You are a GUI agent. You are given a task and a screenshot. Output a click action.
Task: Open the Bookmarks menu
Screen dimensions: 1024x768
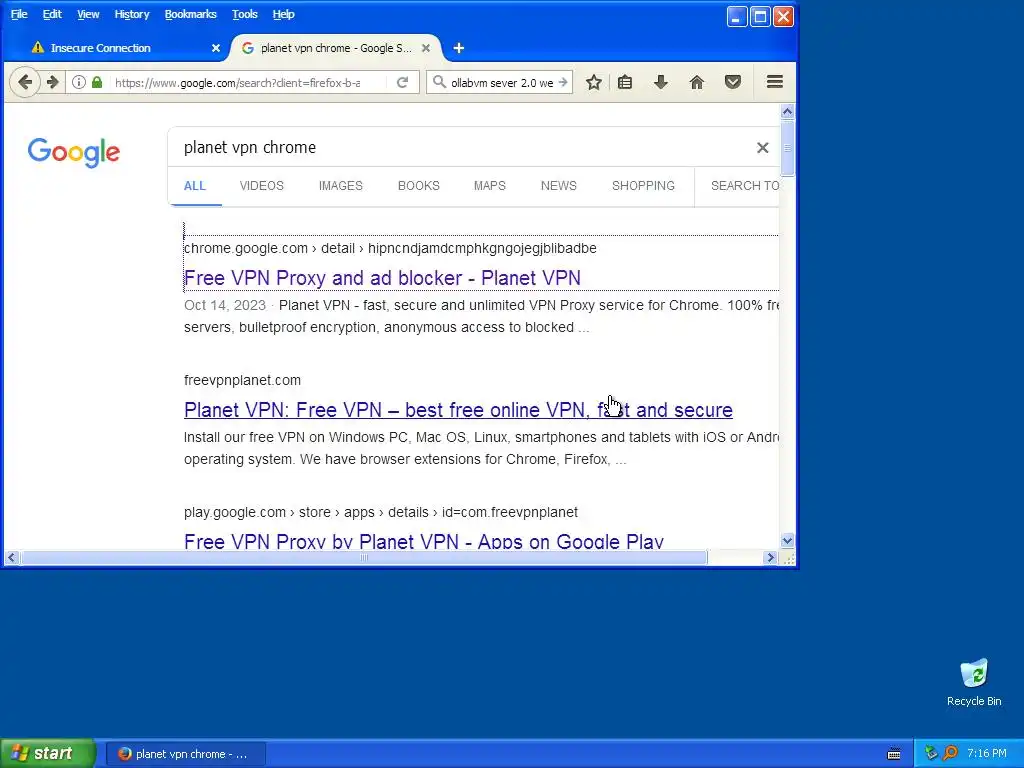(x=190, y=14)
